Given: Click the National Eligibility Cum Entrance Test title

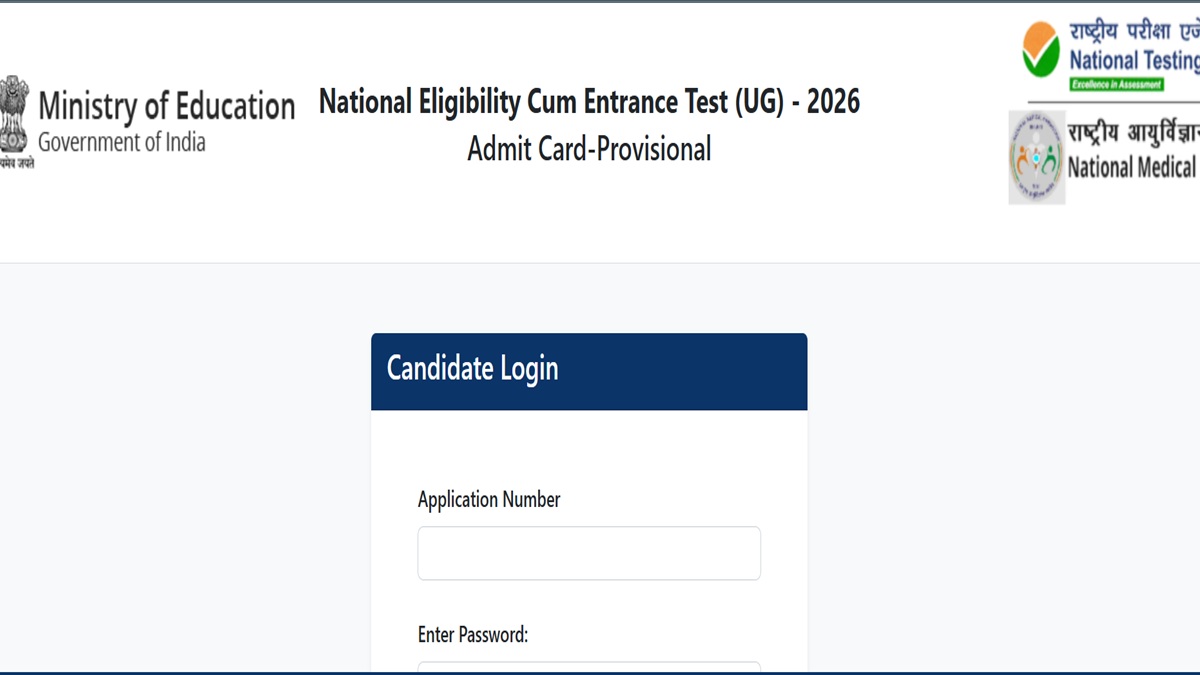Looking at the screenshot, I should pos(589,101).
